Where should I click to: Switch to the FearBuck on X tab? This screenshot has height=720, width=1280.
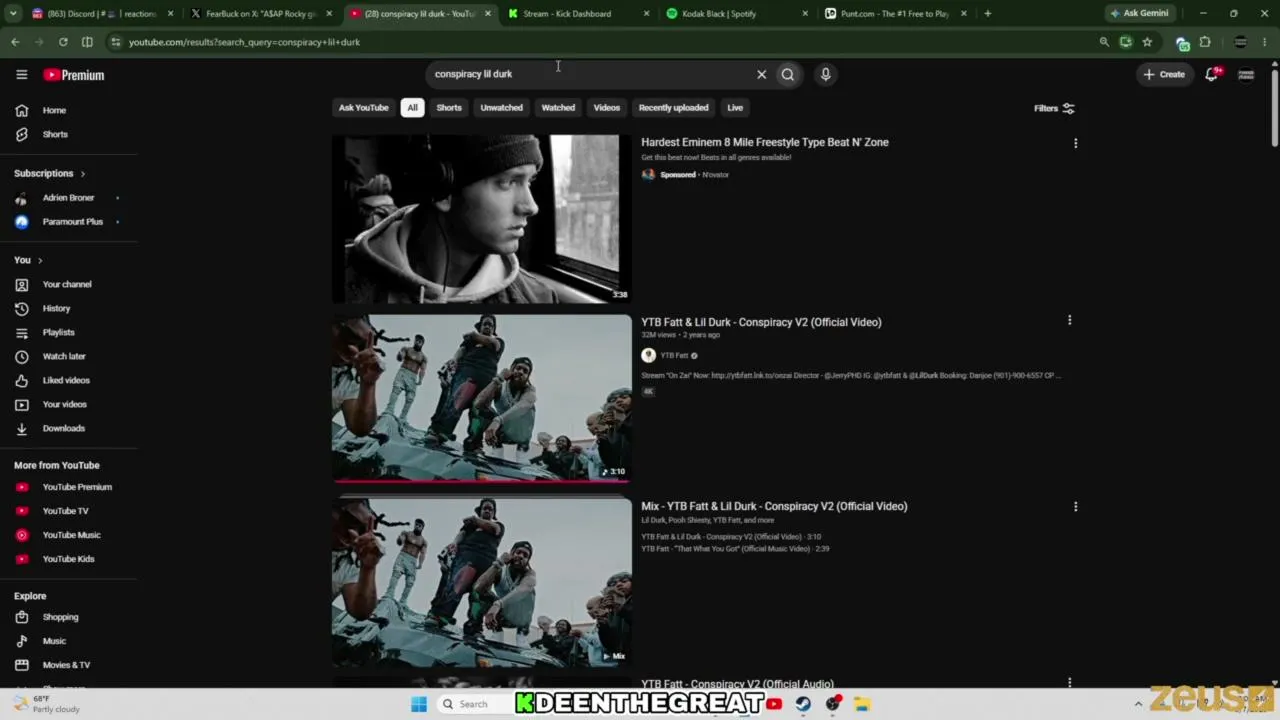[260, 14]
